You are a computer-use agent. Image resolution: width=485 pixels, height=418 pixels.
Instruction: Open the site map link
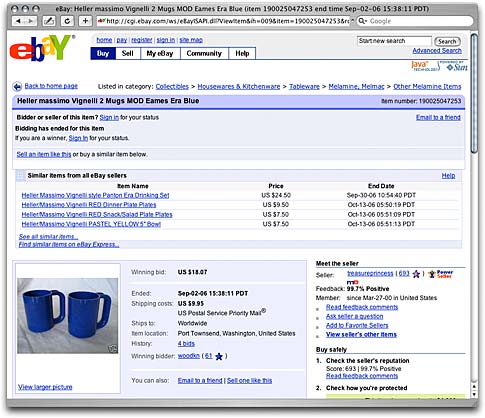coord(191,40)
